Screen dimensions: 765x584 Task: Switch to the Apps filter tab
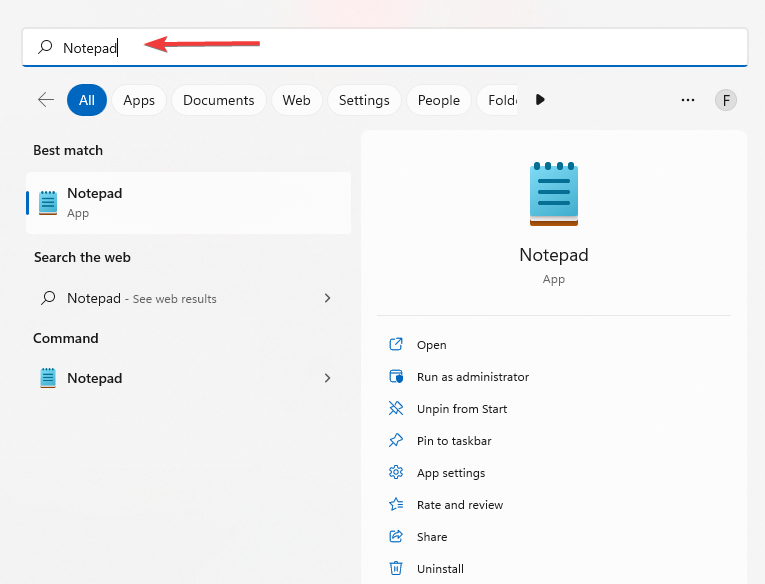[139, 100]
